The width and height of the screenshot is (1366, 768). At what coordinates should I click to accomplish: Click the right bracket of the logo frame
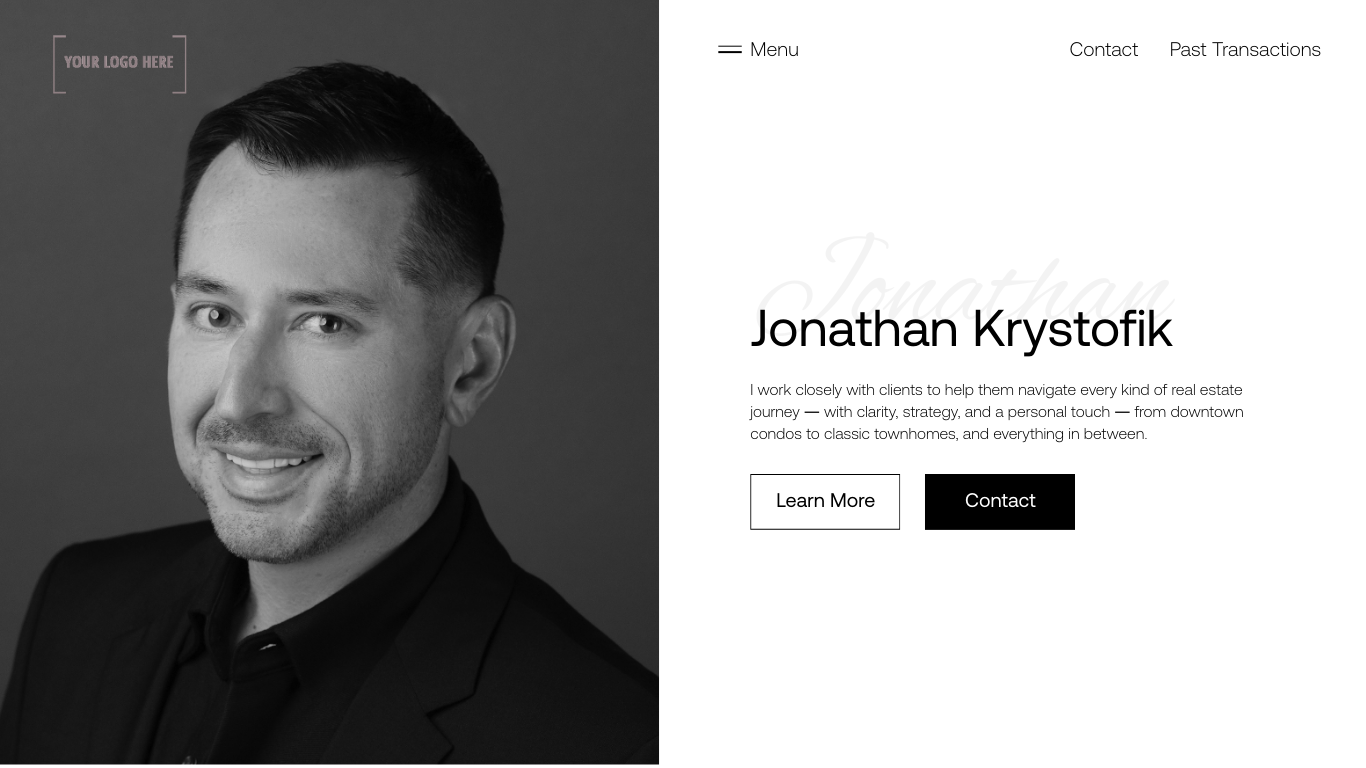tap(181, 64)
